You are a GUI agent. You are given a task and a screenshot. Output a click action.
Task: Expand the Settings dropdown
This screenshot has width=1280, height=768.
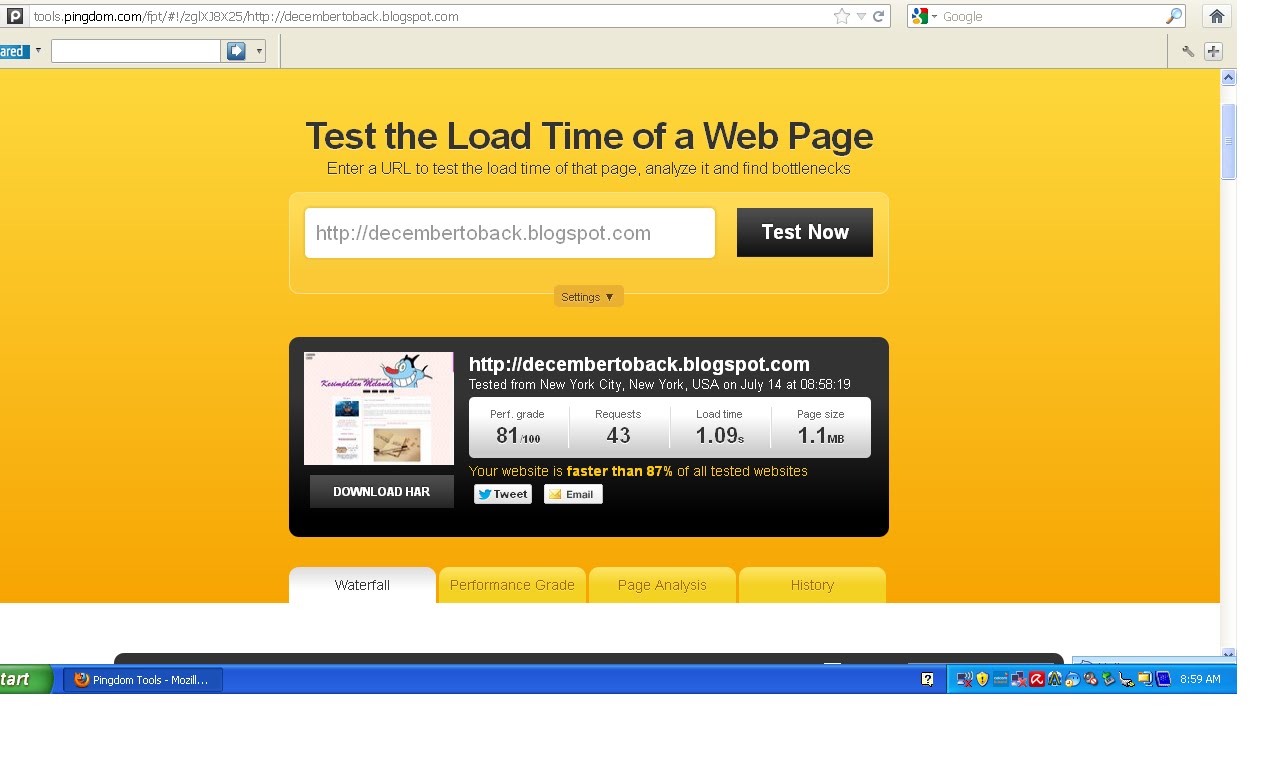point(588,297)
